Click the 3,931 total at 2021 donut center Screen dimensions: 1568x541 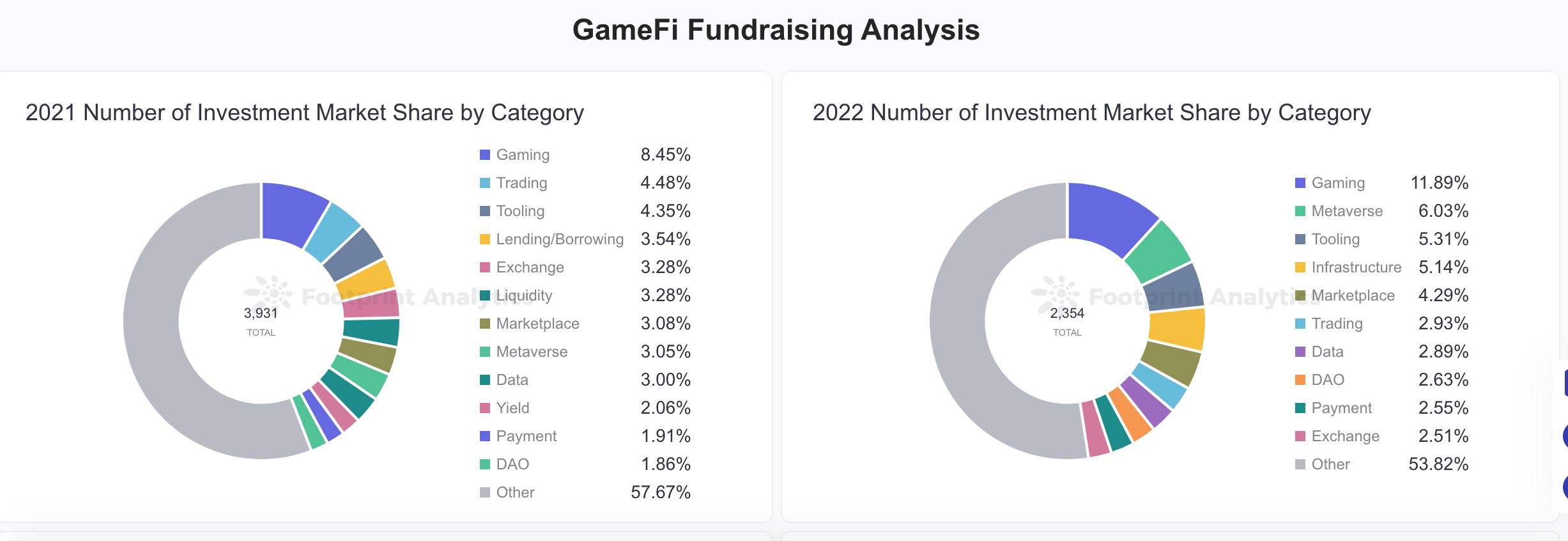click(261, 313)
